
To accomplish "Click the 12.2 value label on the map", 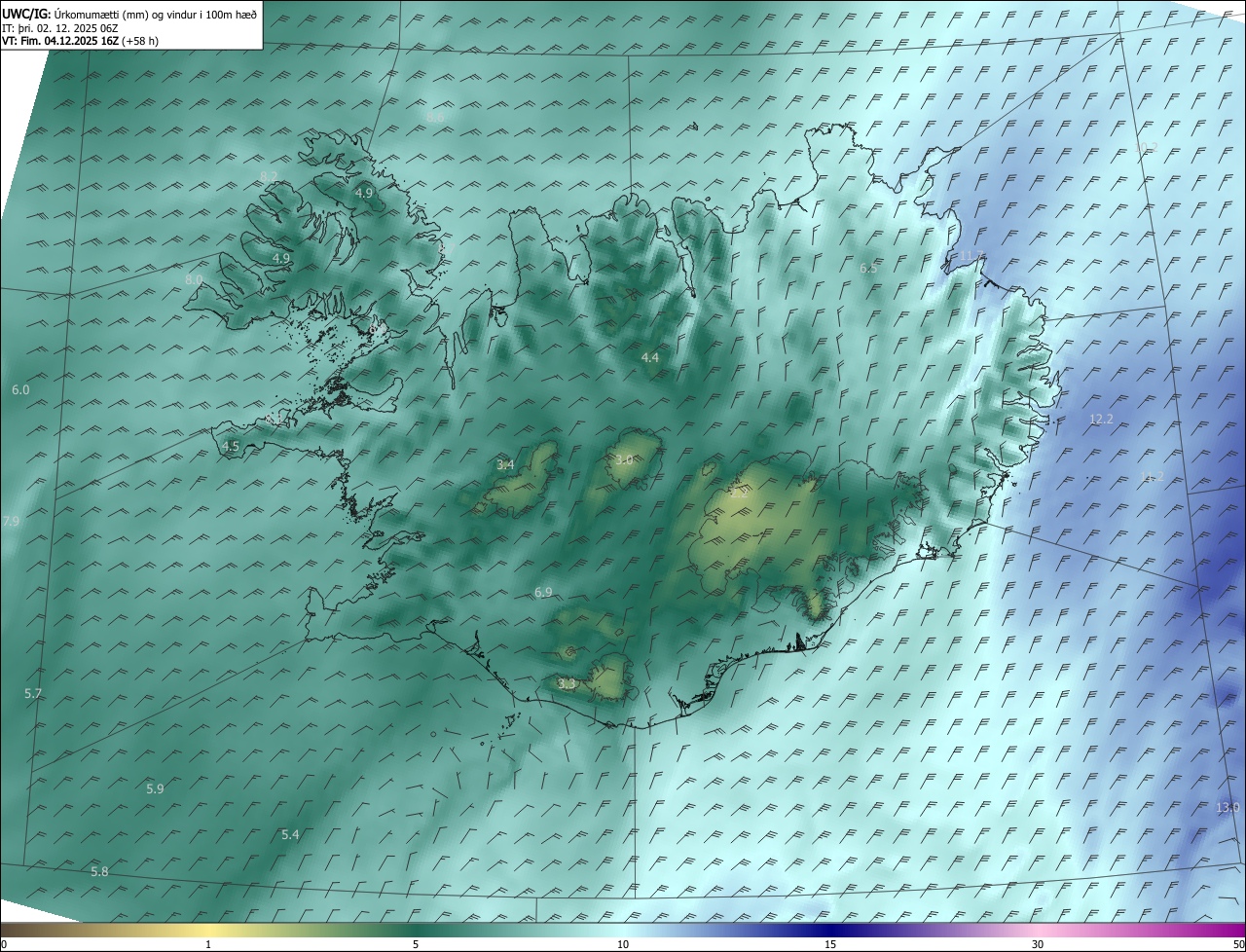I will 1101,419.
